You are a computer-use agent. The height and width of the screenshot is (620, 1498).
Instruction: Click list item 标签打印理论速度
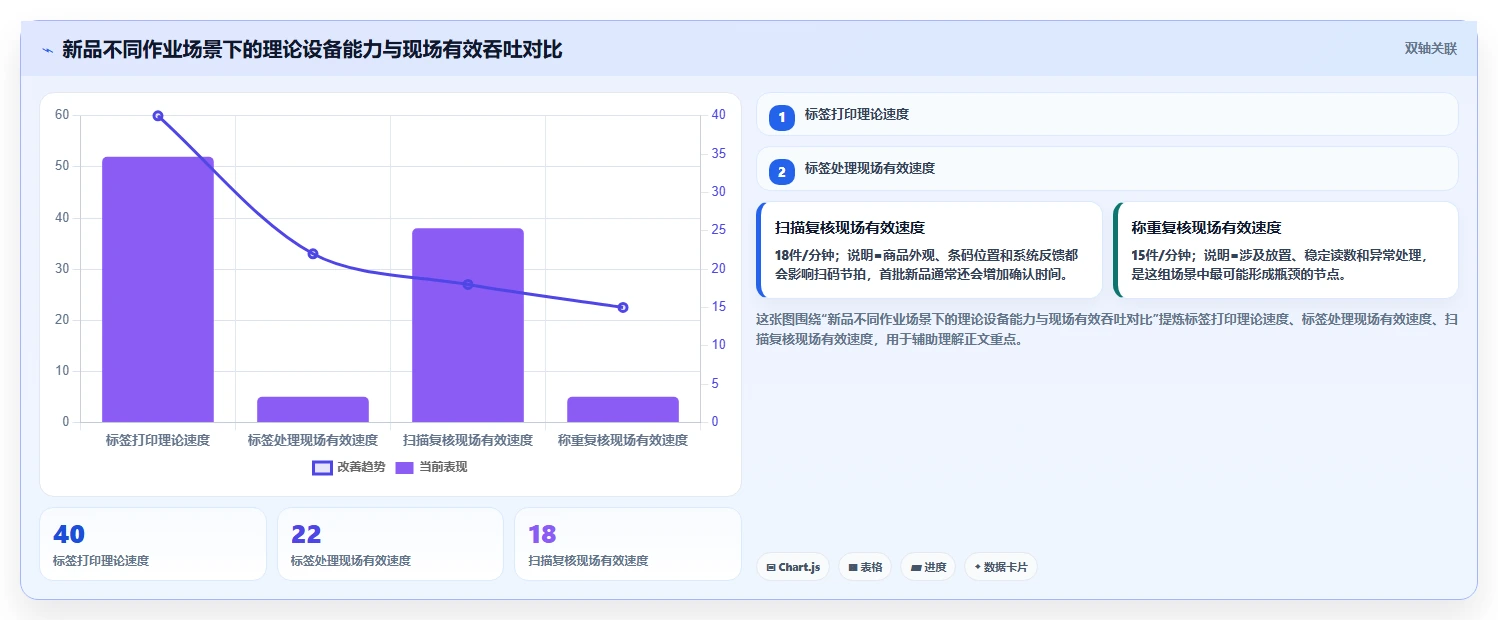pos(1107,114)
